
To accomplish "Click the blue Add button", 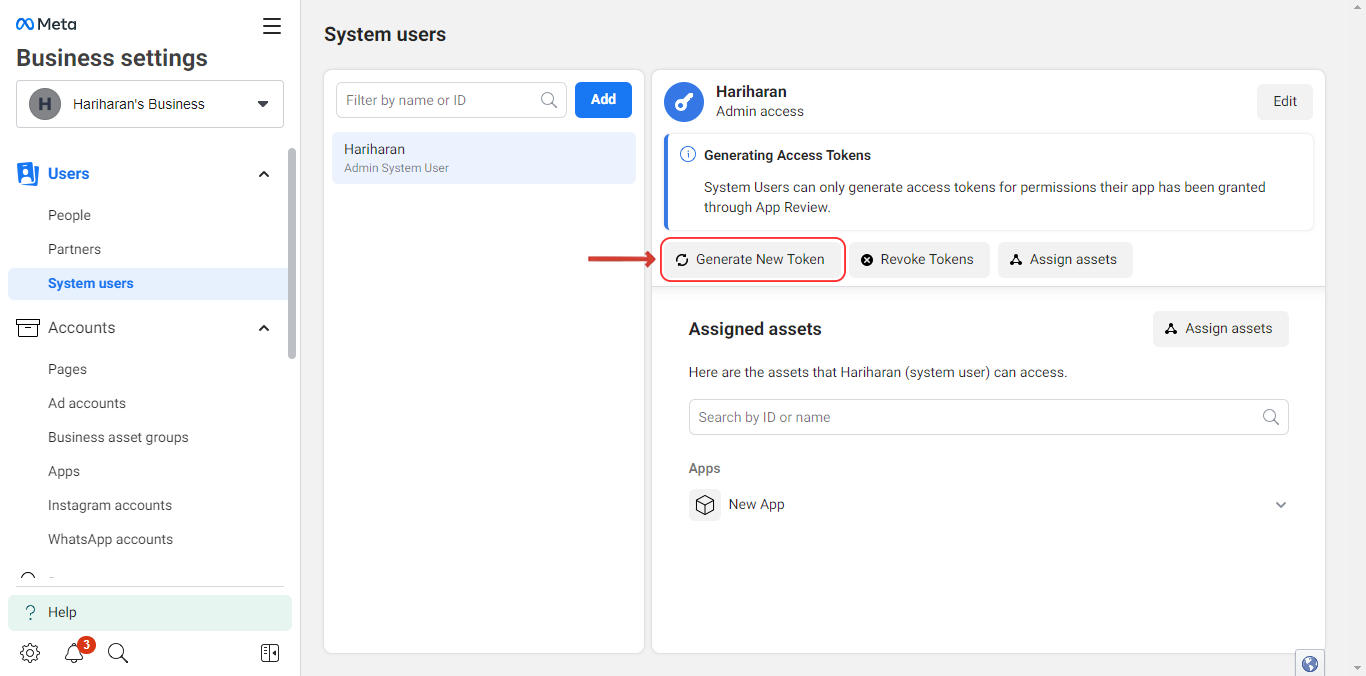I will (603, 100).
